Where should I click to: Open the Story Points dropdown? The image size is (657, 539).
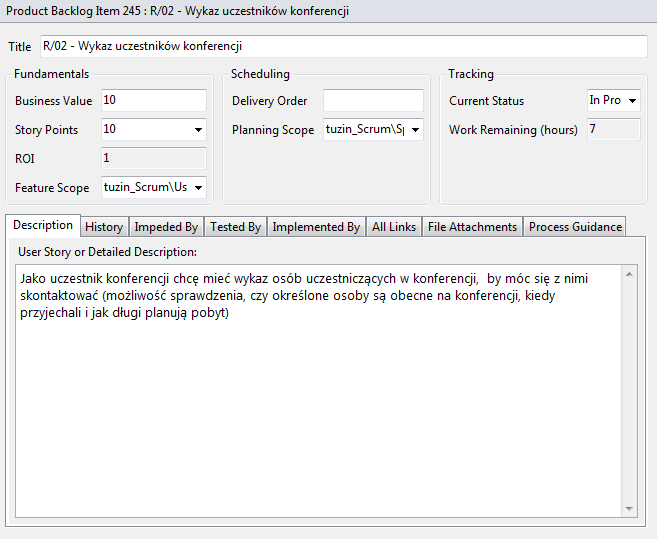point(198,130)
